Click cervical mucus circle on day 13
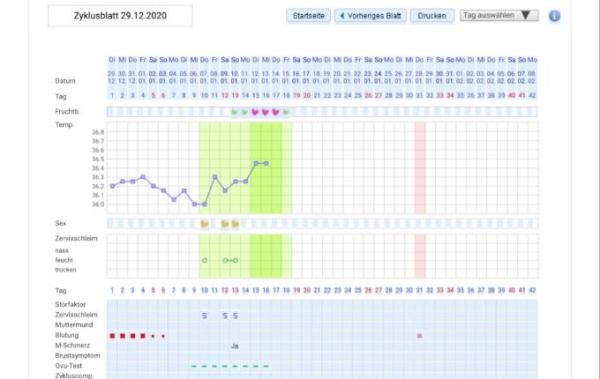 [235, 260]
